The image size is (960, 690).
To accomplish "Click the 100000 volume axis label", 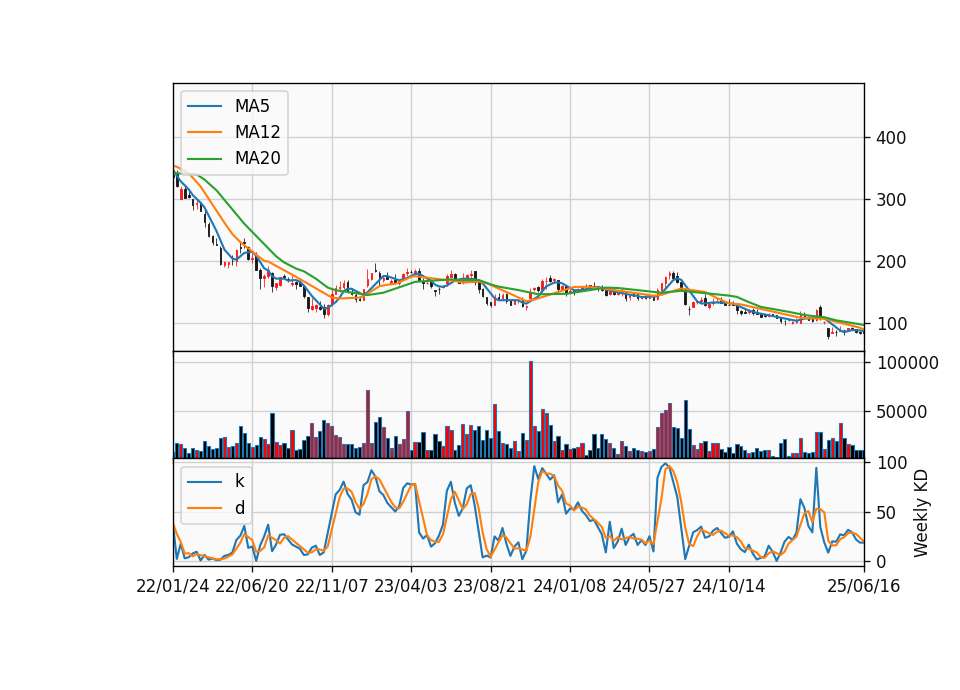I will (x=907, y=363).
